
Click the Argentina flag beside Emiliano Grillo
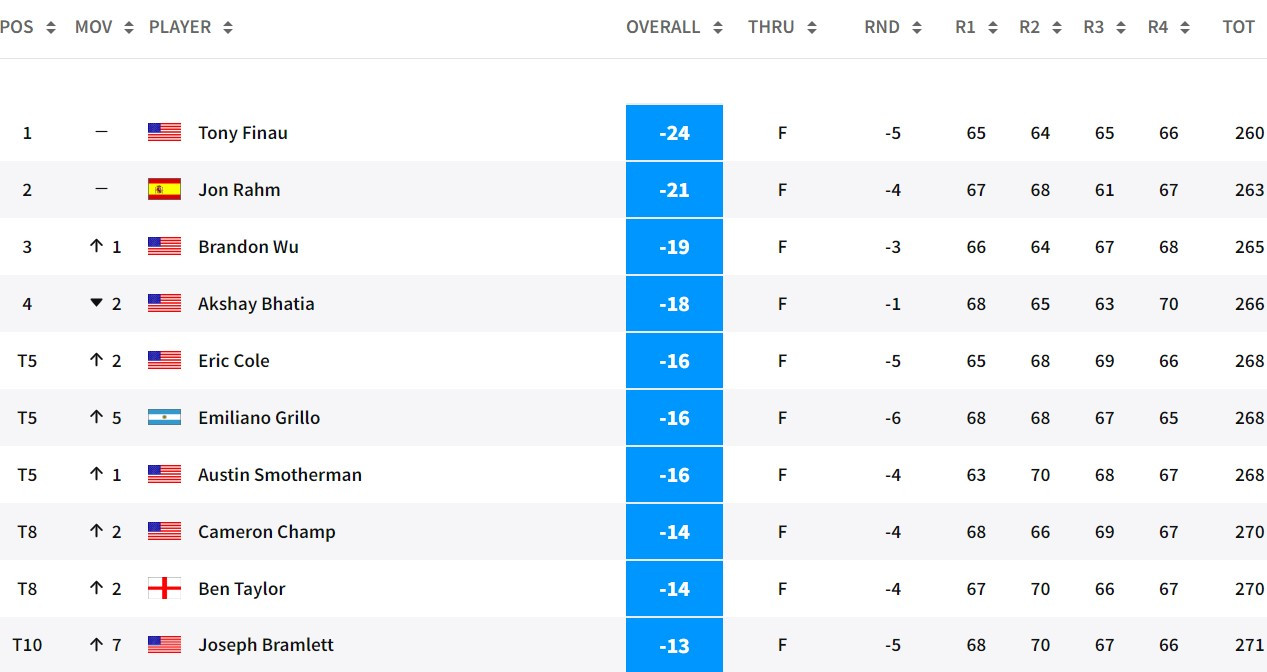pos(164,417)
